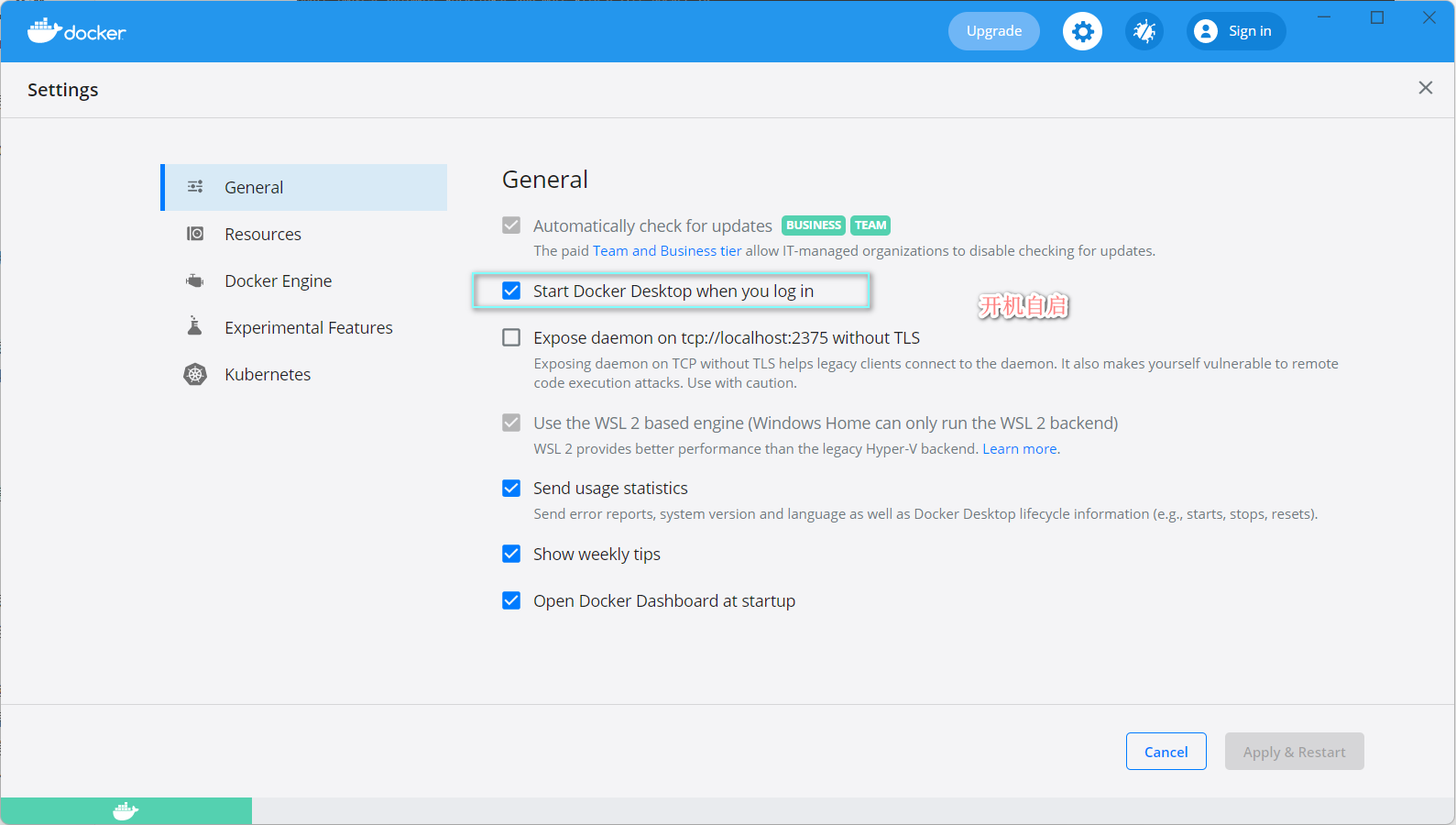
Task: Close the Docker Desktop window
Action: tap(1429, 17)
